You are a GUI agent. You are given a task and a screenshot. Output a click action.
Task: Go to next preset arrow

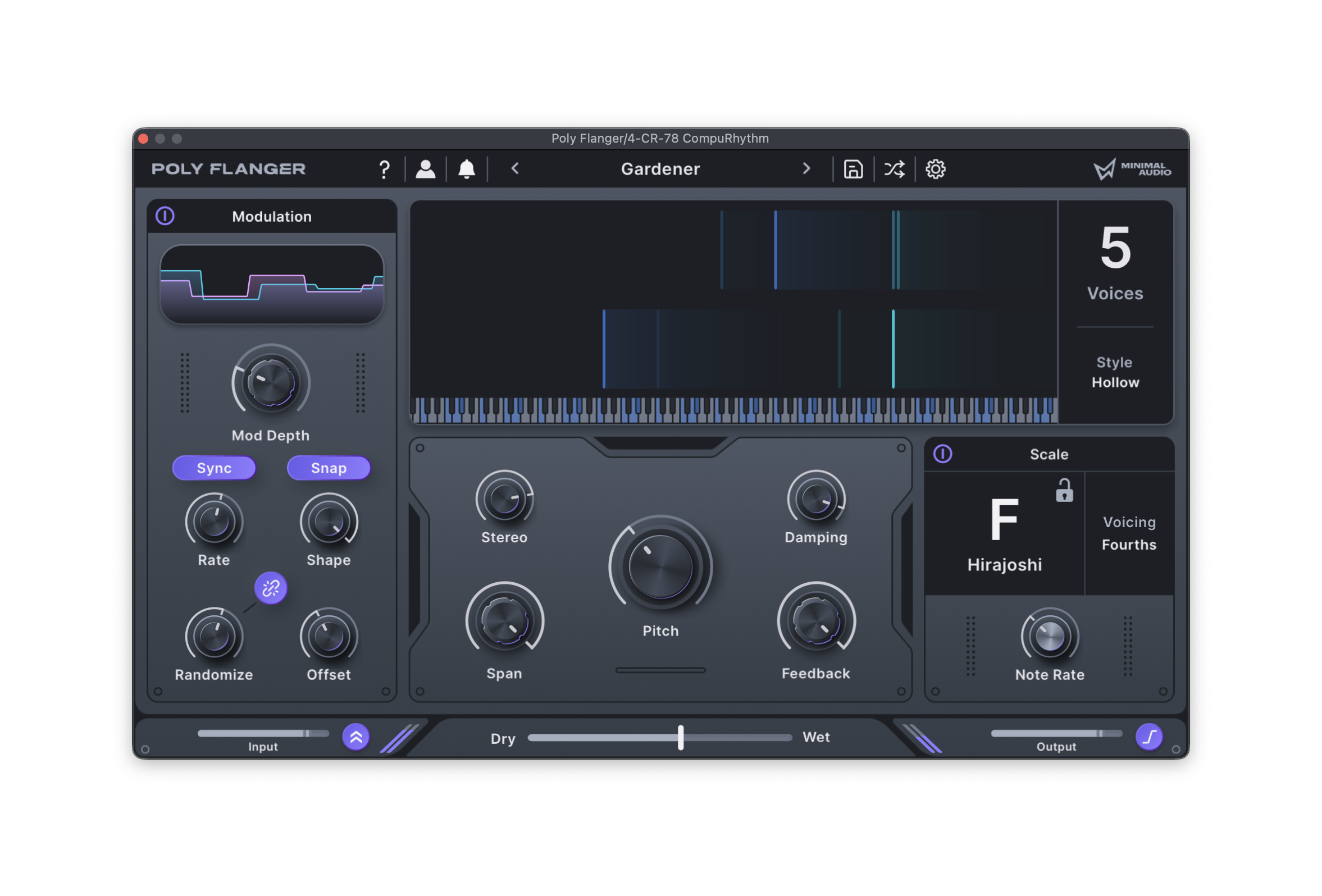(806, 169)
